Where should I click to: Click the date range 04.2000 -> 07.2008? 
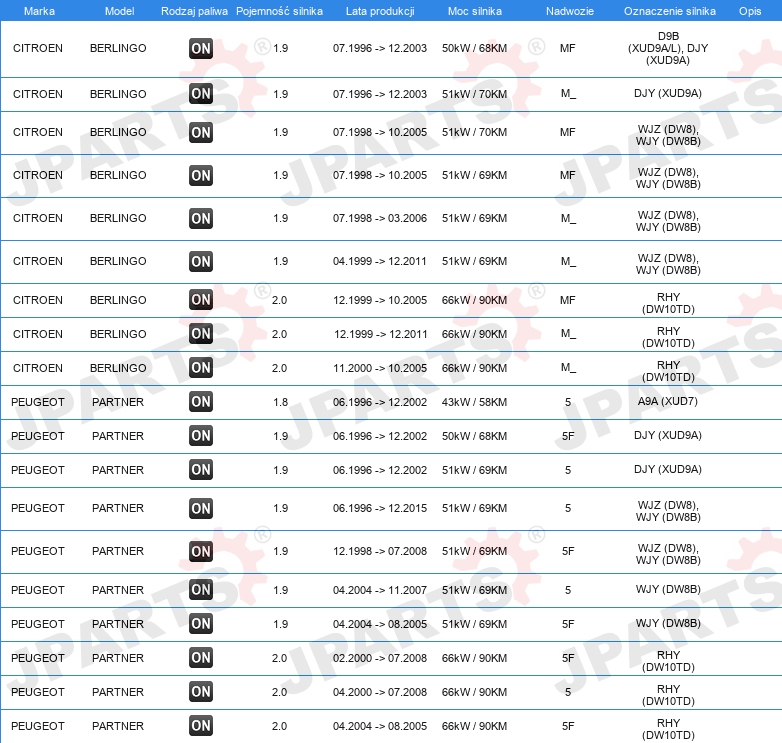380,692
